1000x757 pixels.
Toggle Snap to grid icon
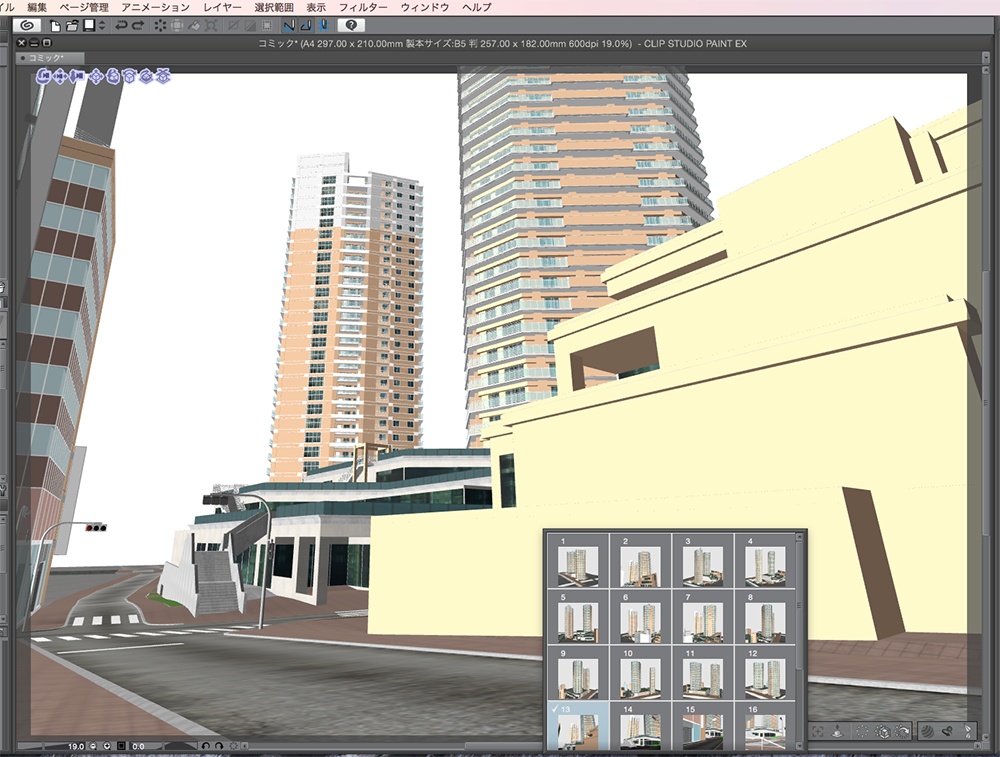pos(323,26)
